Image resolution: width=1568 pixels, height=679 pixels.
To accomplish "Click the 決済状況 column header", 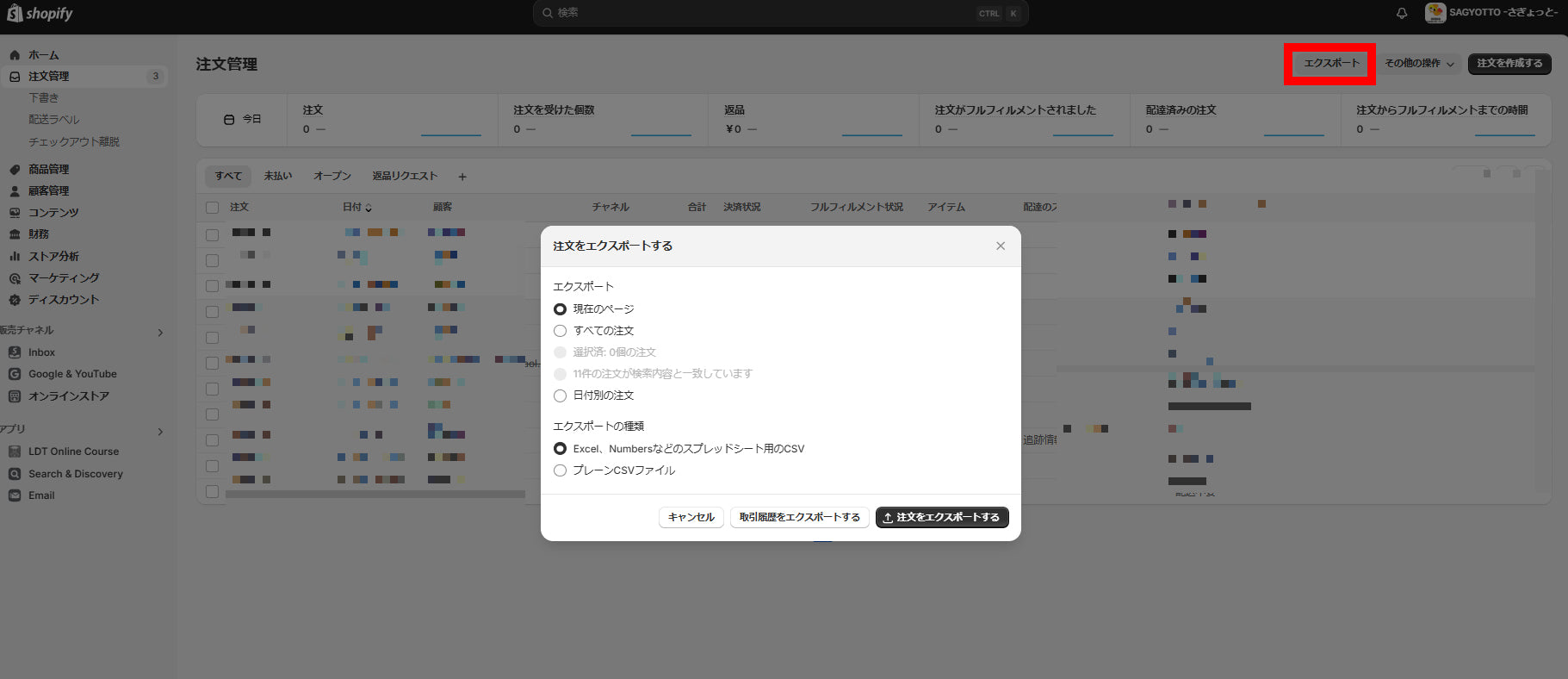I will pyautogui.click(x=741, y=208).
